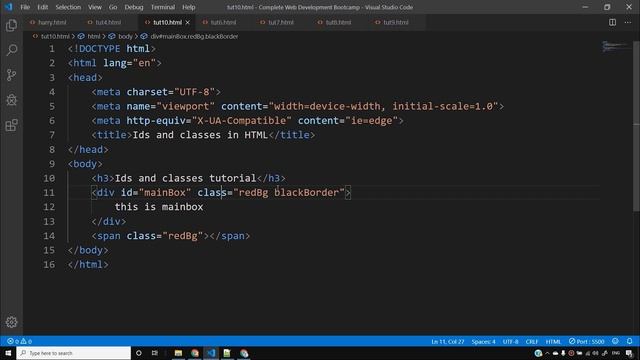
Task: Select the active tut10.html tab
Action: 167,22
